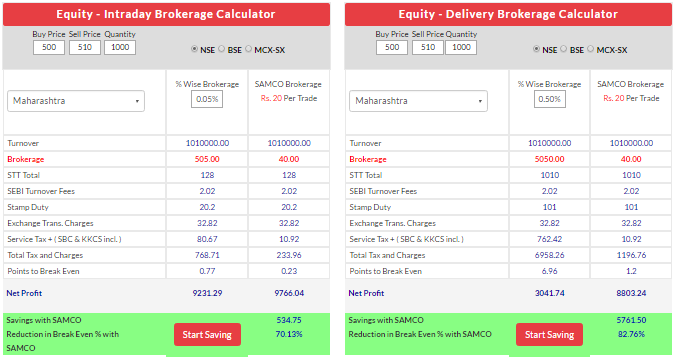Viewport: 676px width, 363px height.
Task: Click Delivery points to break even 6.96
Action: click(x=550, y=271)
